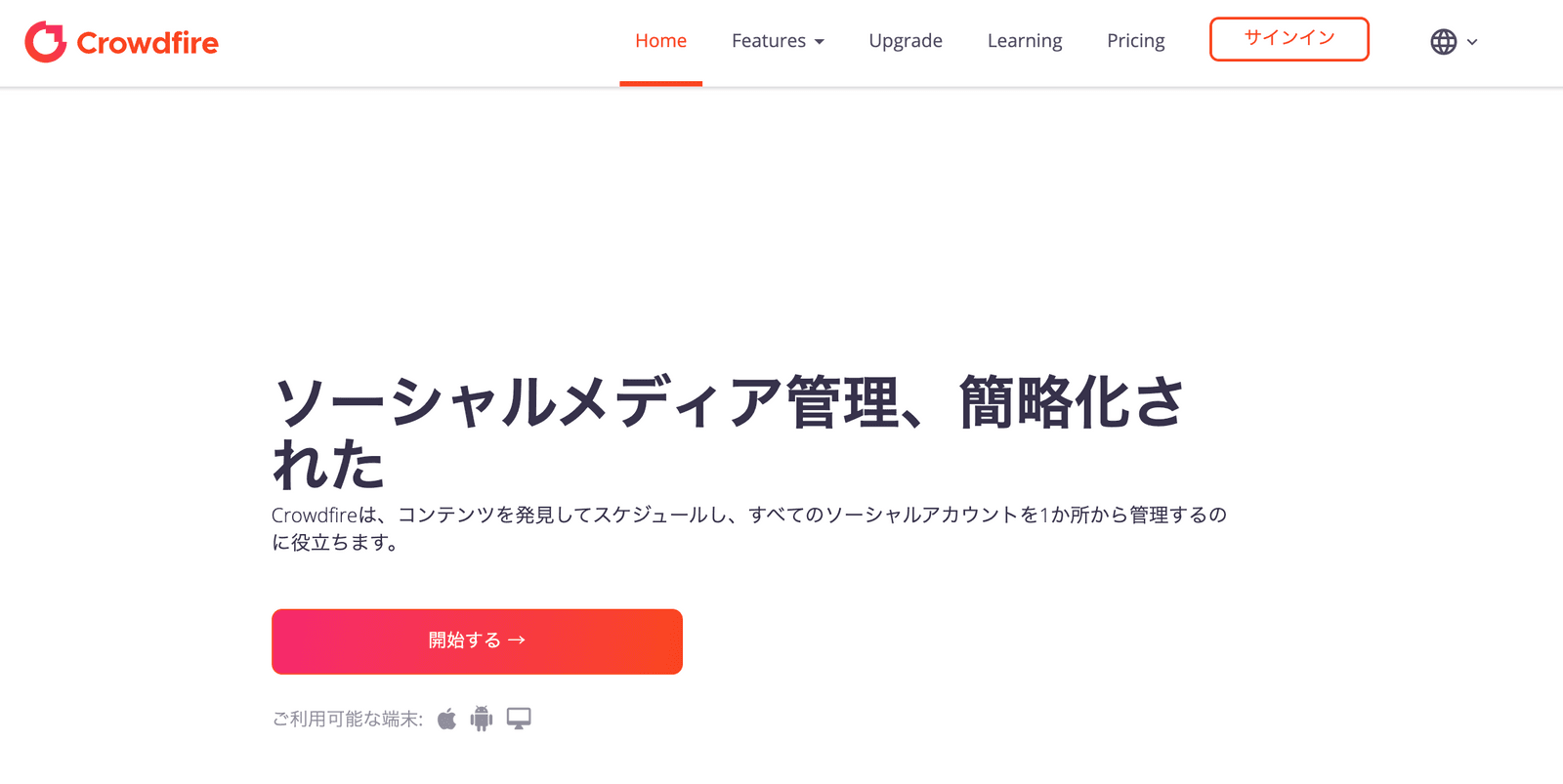Select the Apple iOS device icon

pyautogui.click(x=446, y=720)
